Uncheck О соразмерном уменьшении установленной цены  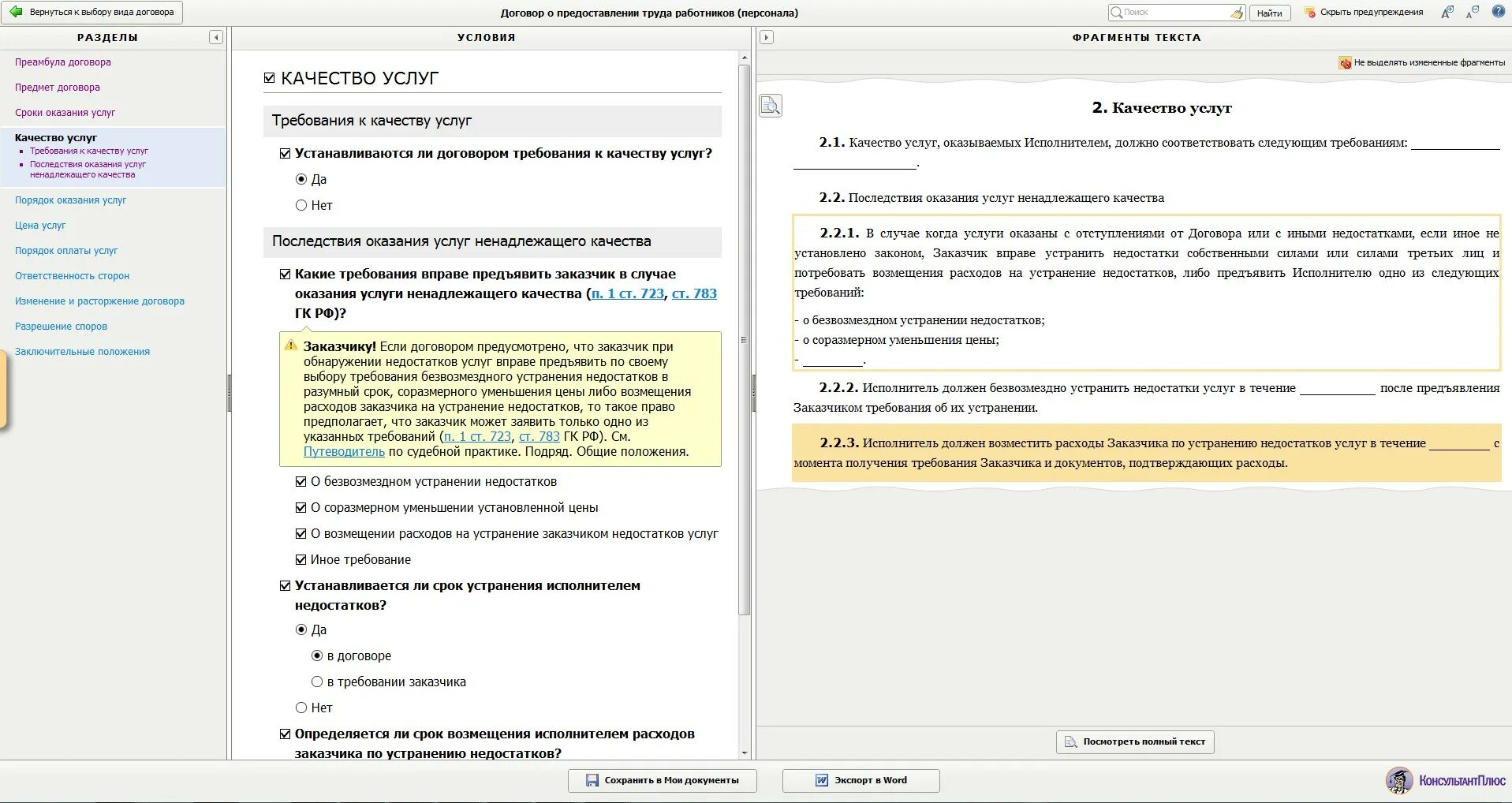[301, 507]
